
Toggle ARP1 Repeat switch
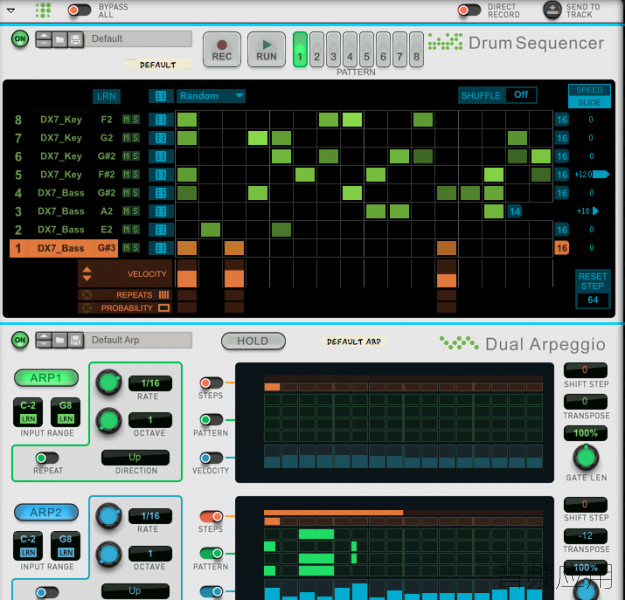[47, 458]
